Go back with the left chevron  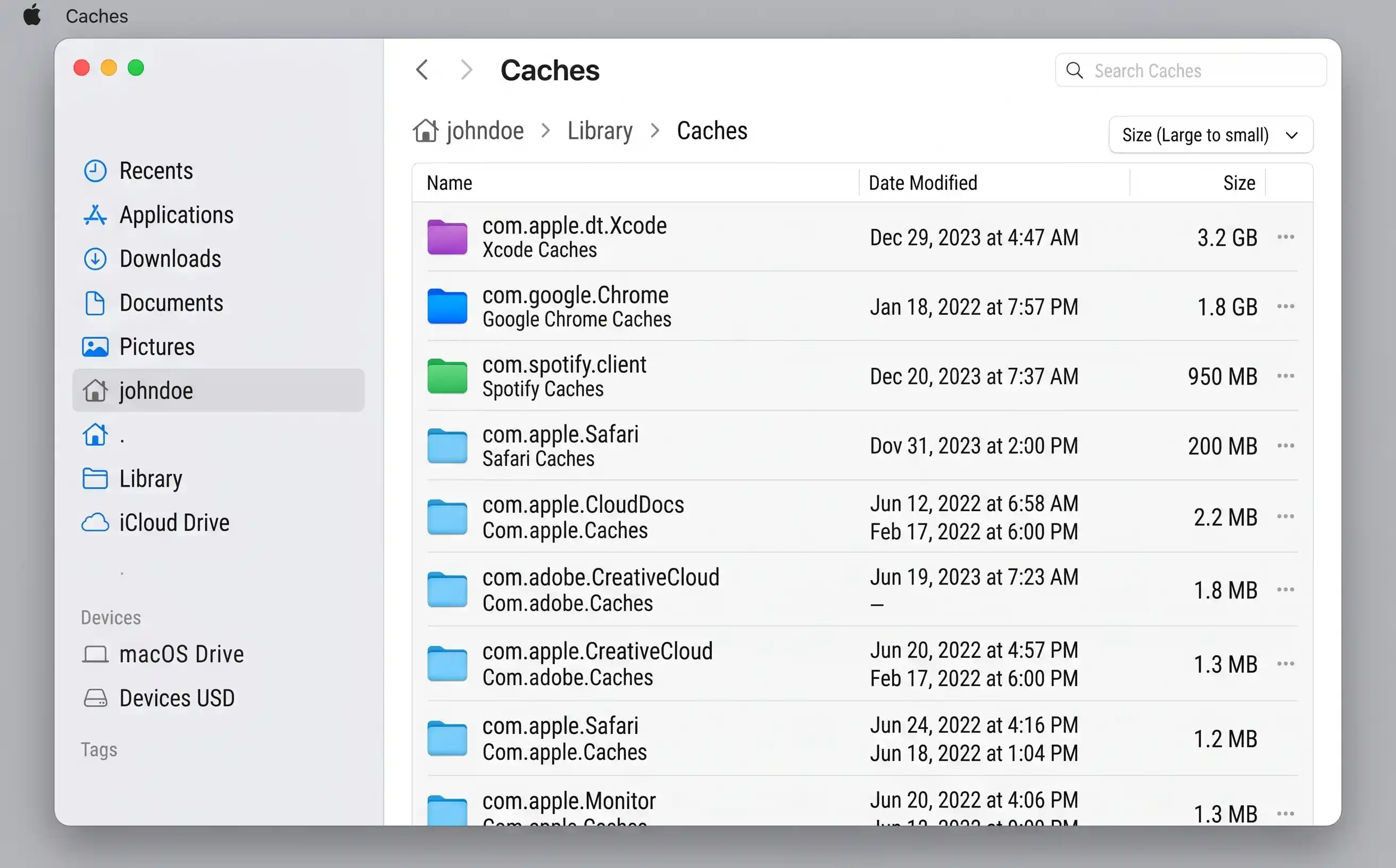422,70
